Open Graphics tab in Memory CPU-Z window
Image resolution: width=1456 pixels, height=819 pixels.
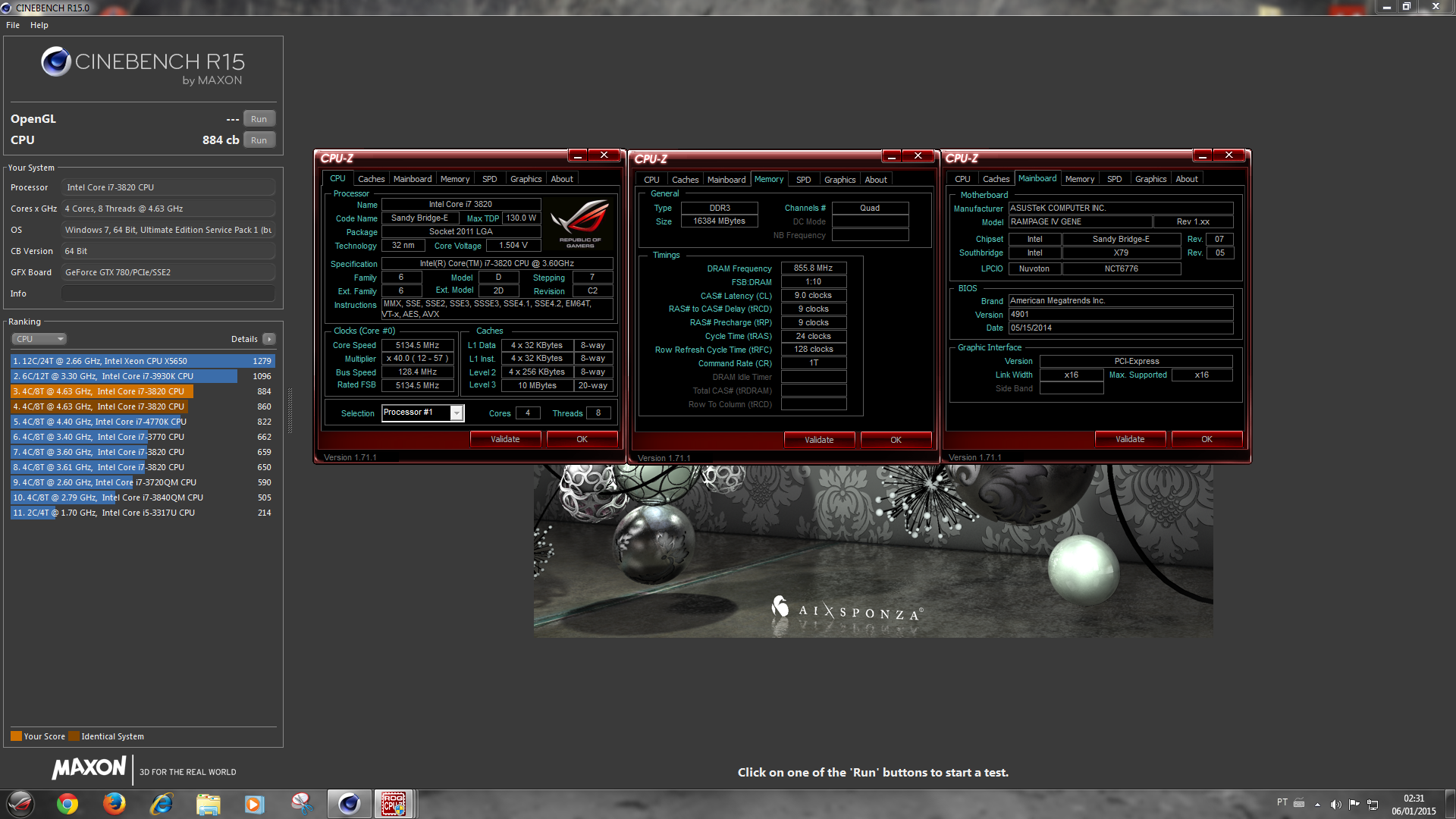[x=839, y=180]
